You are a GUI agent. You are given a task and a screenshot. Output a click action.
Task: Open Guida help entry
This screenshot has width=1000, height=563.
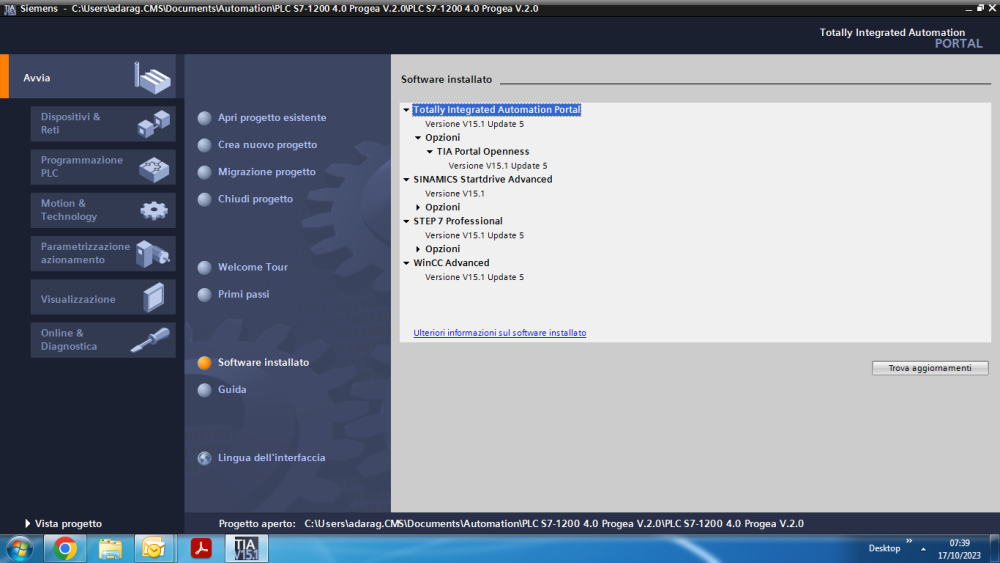pyautogui.click(x=232, y=390)
